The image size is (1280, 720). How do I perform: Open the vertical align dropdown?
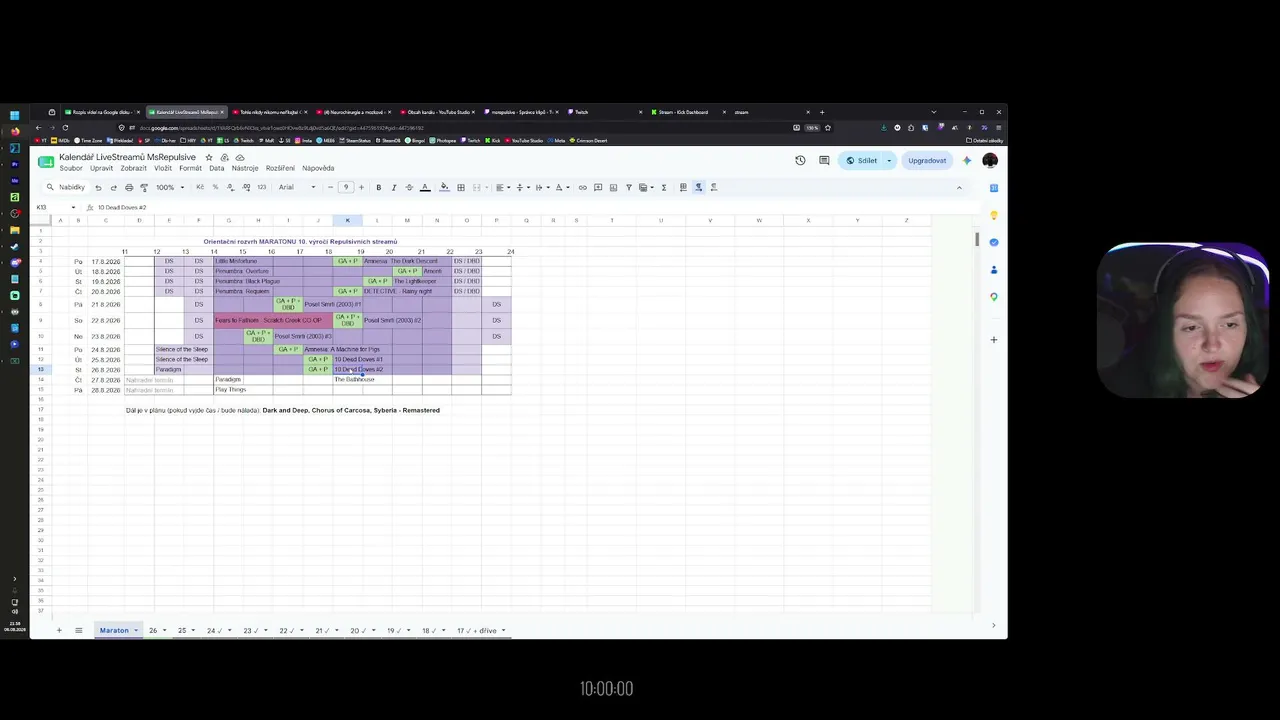click(523, 187)
